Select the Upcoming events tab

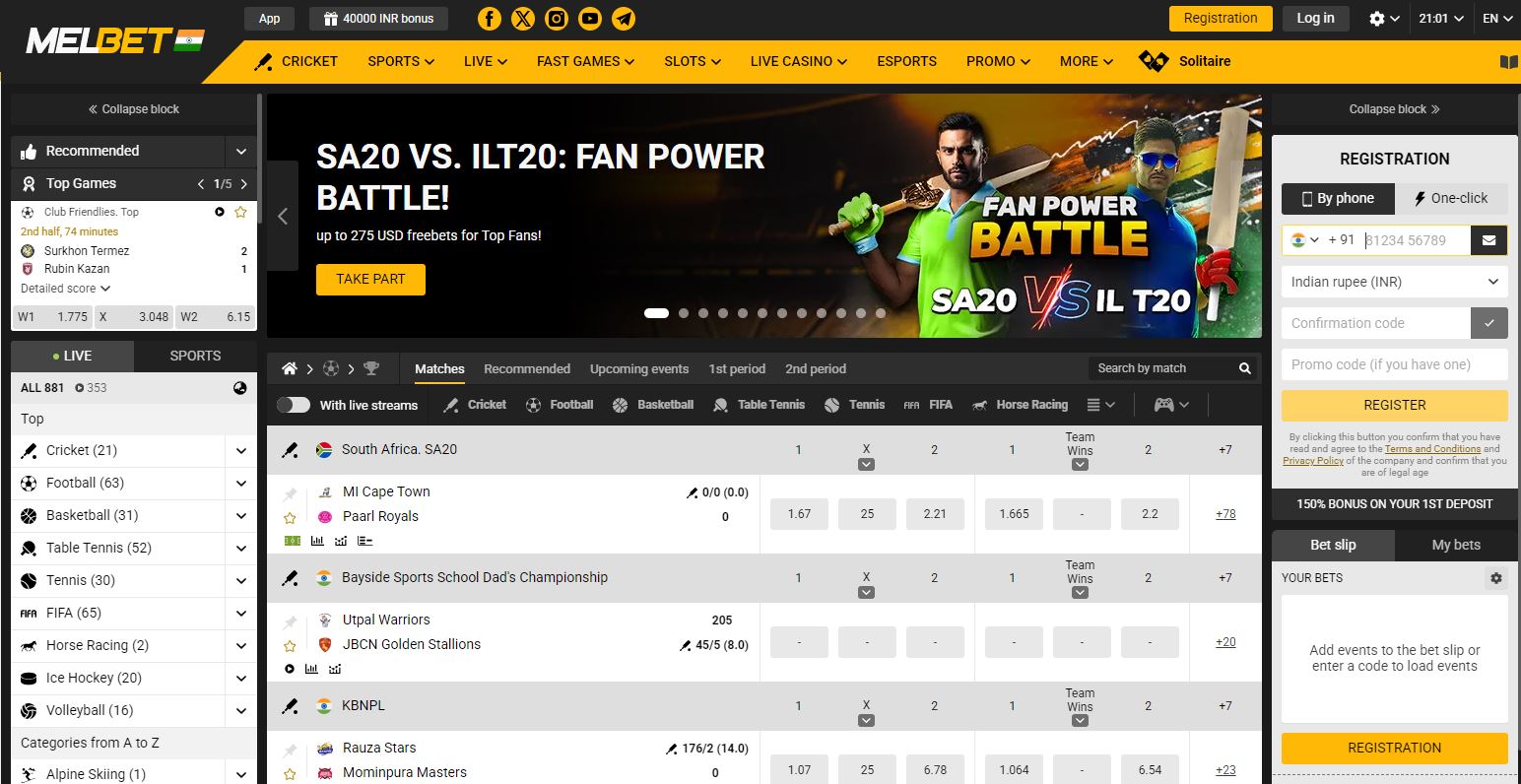(x=638, y=368)
